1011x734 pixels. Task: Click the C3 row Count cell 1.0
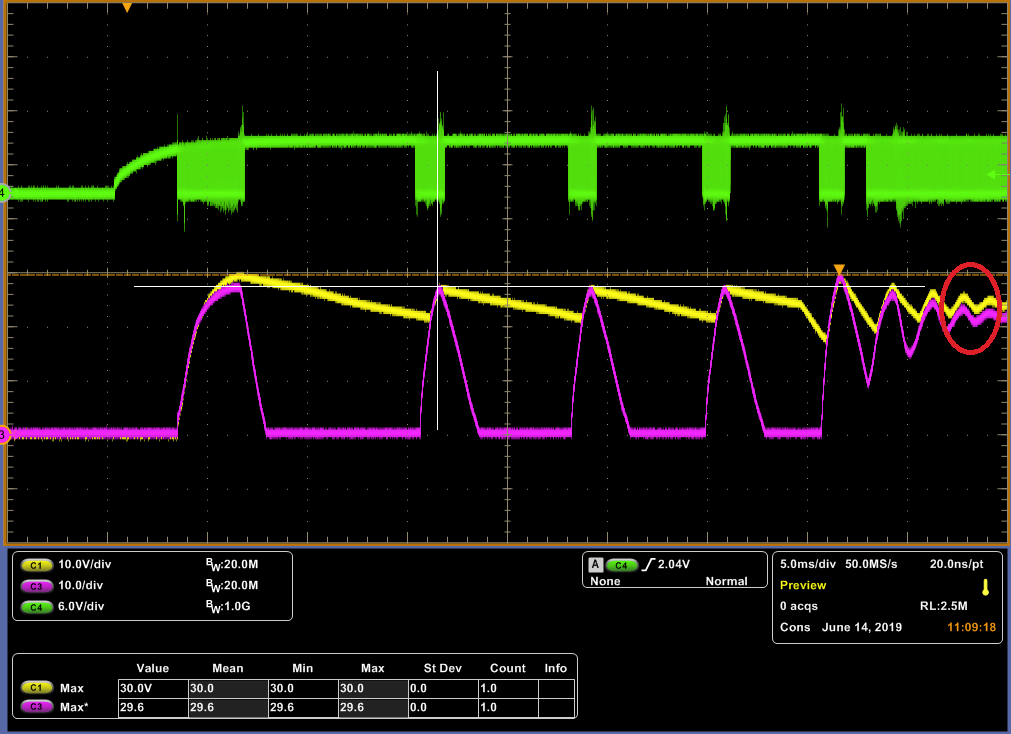[508, 708]
